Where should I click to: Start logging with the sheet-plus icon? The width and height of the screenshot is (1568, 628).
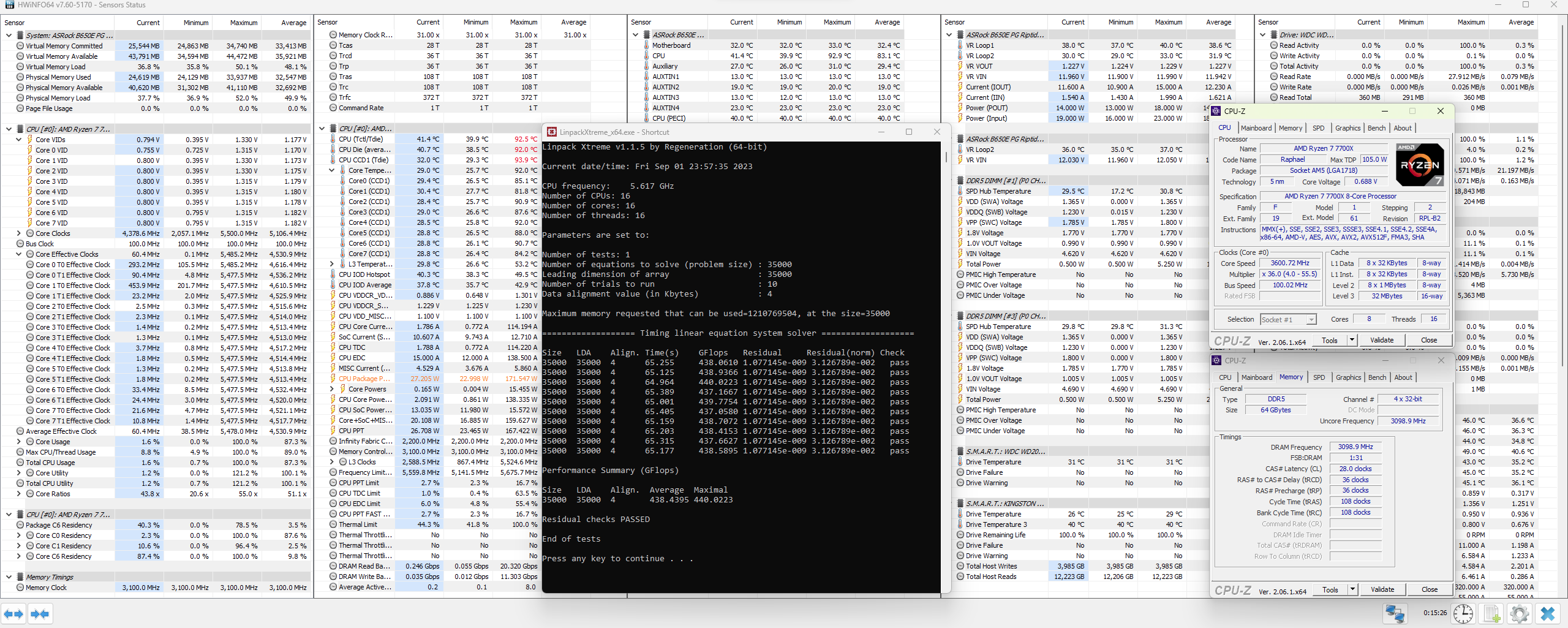coord(1492,613)
